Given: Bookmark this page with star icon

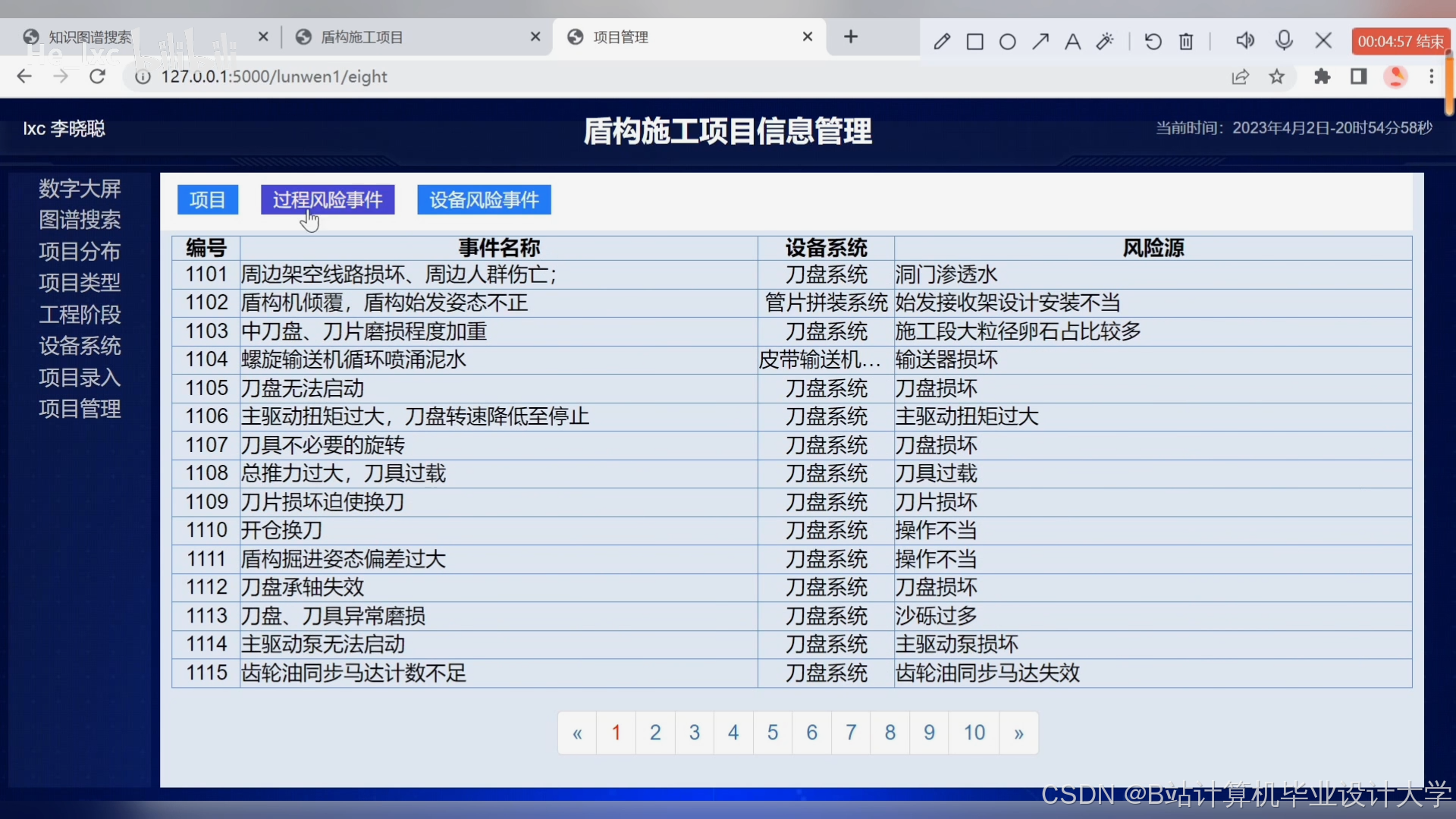Looking at the screenshot, I should [1277, 77].
